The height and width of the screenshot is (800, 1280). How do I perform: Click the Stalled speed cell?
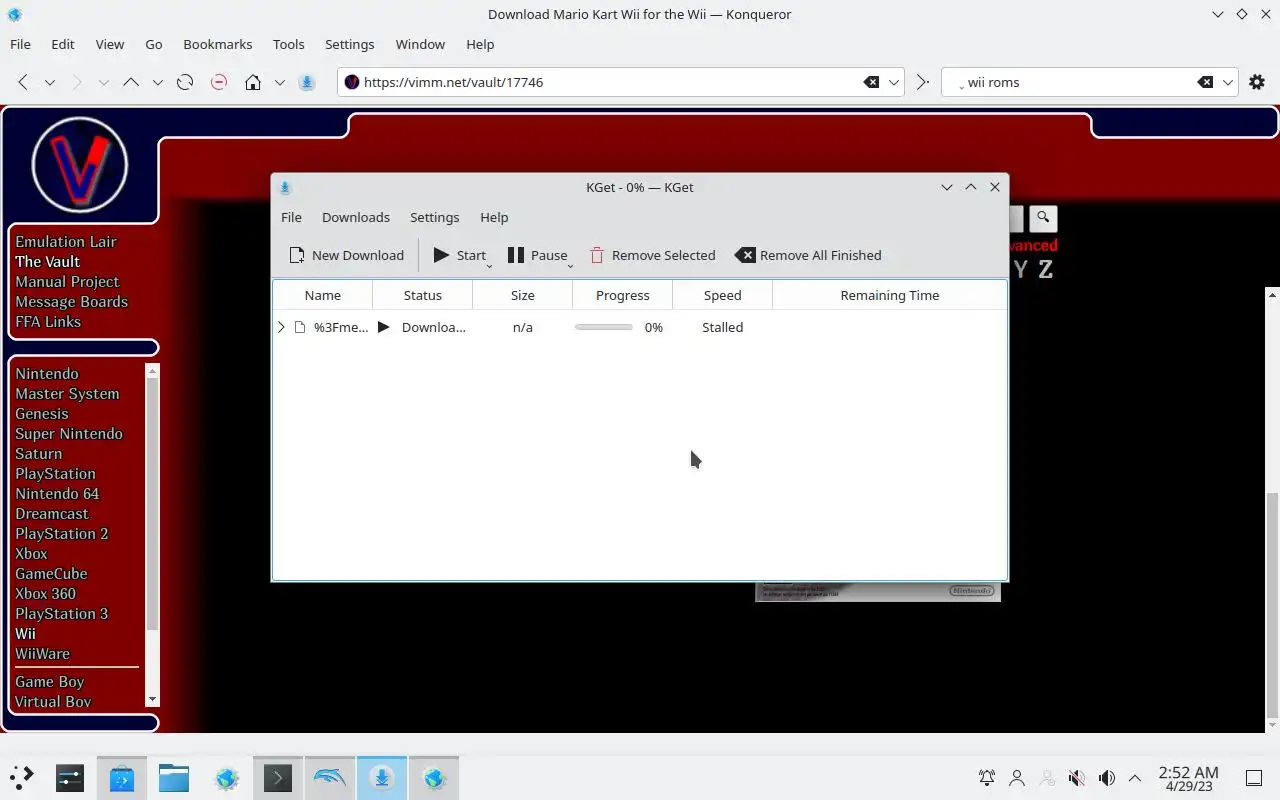(722, 327)
